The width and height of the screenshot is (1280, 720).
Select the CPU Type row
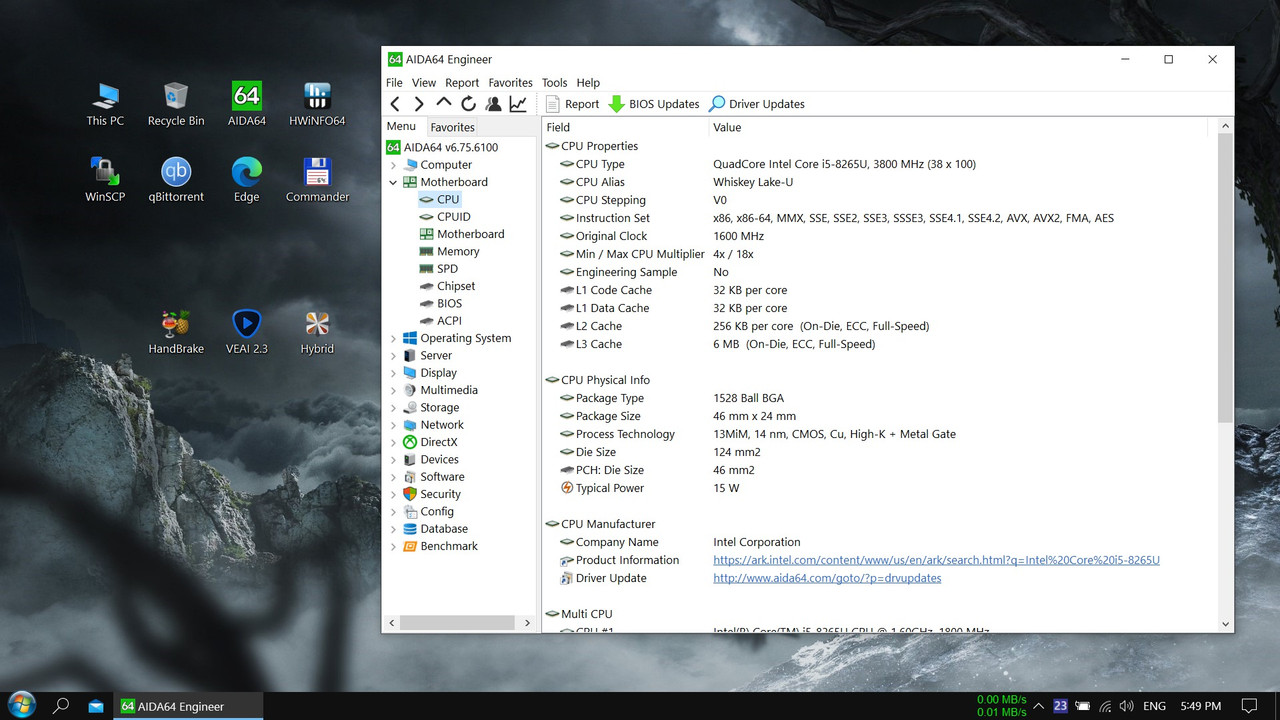[x=880, y=164]
